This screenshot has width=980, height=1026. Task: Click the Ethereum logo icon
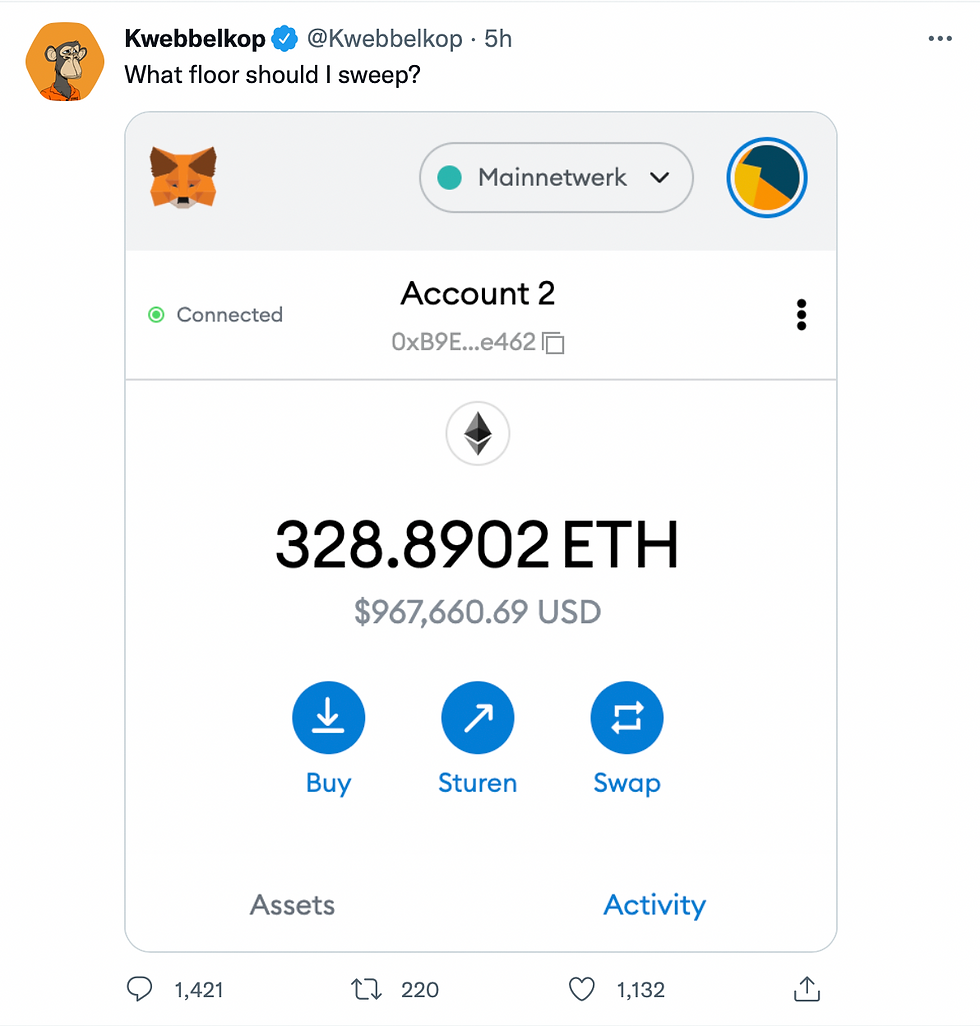(477, 435)
